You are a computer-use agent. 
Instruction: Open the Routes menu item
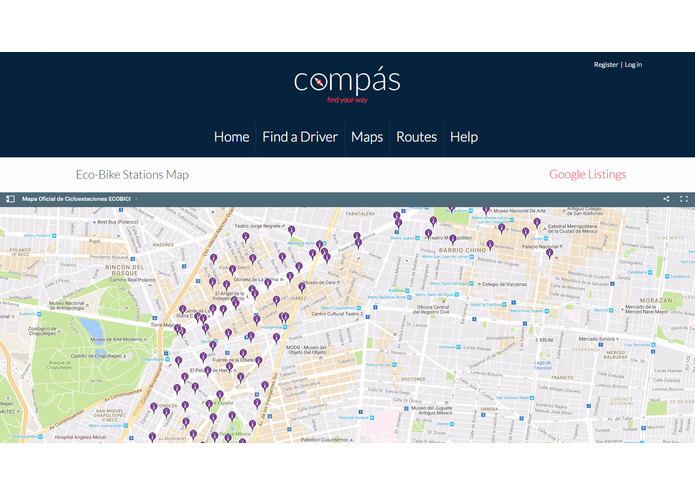click(x=417, y=137)
